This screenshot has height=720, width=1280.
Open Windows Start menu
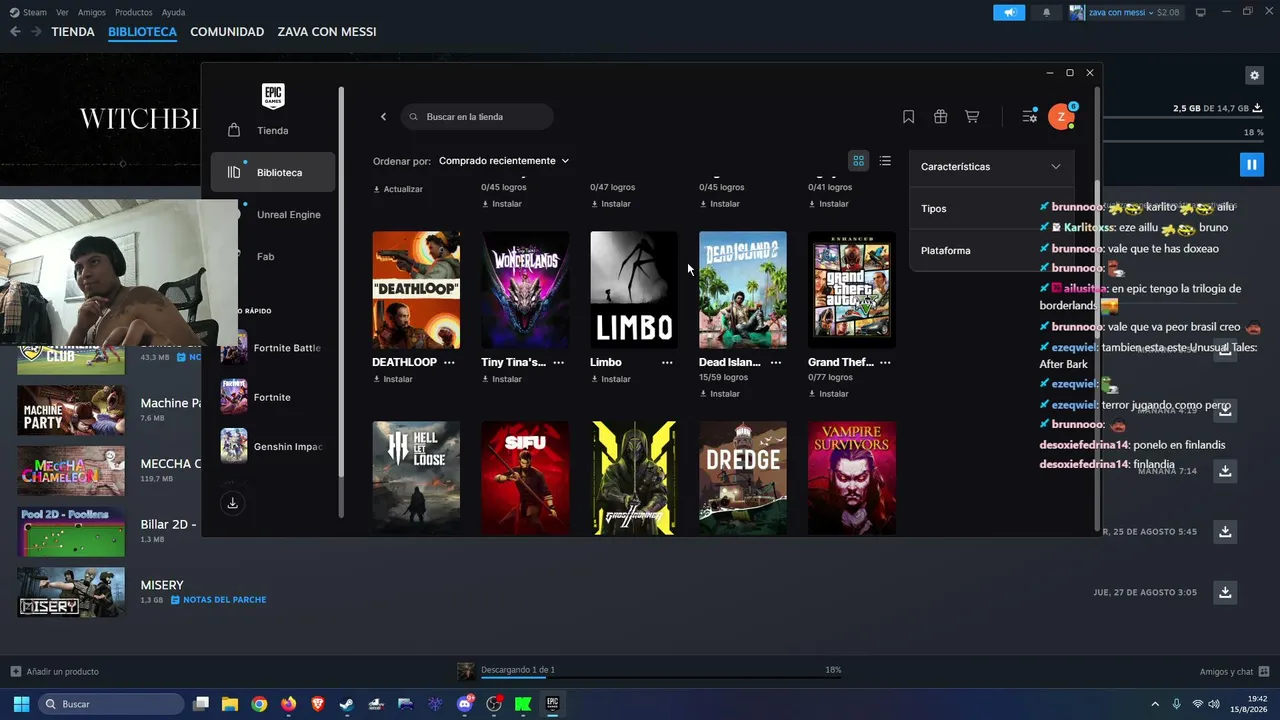click(21, 704)
